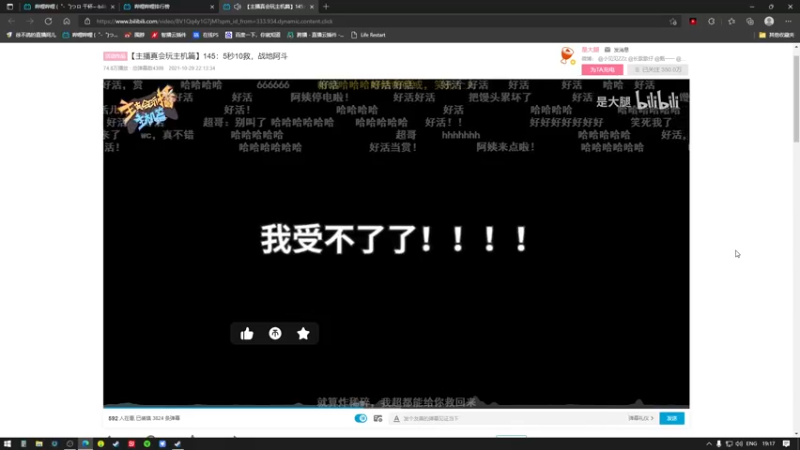Refresh the current page
The width and height of the screenshot is (800, 450).
point(48,21)
